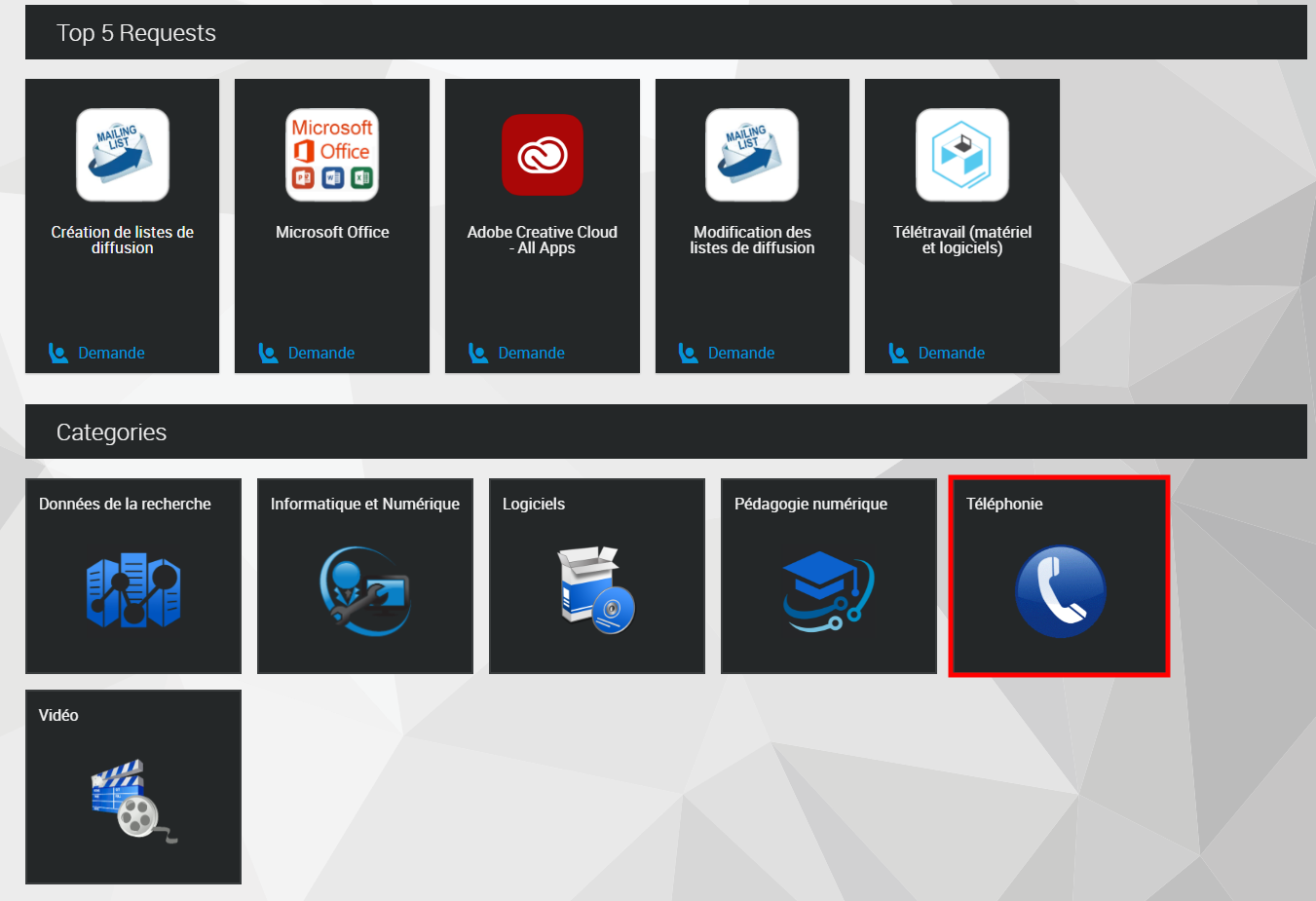
Task: Click Demande under Création de listes
Action: [x=111, y=353]
